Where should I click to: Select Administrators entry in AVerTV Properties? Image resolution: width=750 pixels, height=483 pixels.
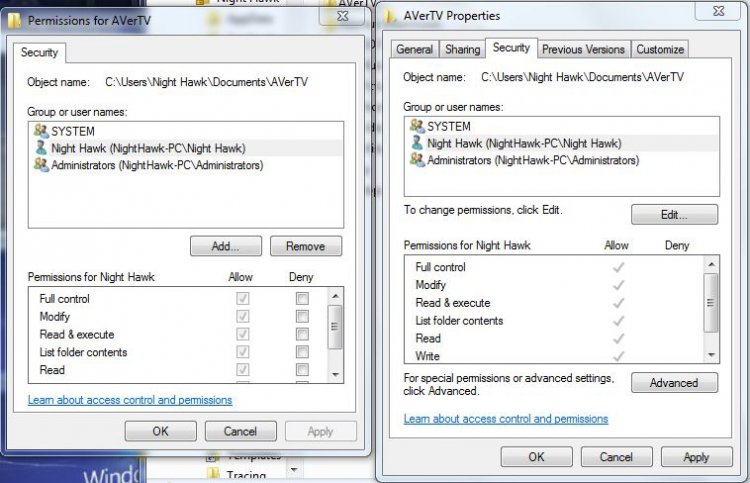(x=562, y=160)
